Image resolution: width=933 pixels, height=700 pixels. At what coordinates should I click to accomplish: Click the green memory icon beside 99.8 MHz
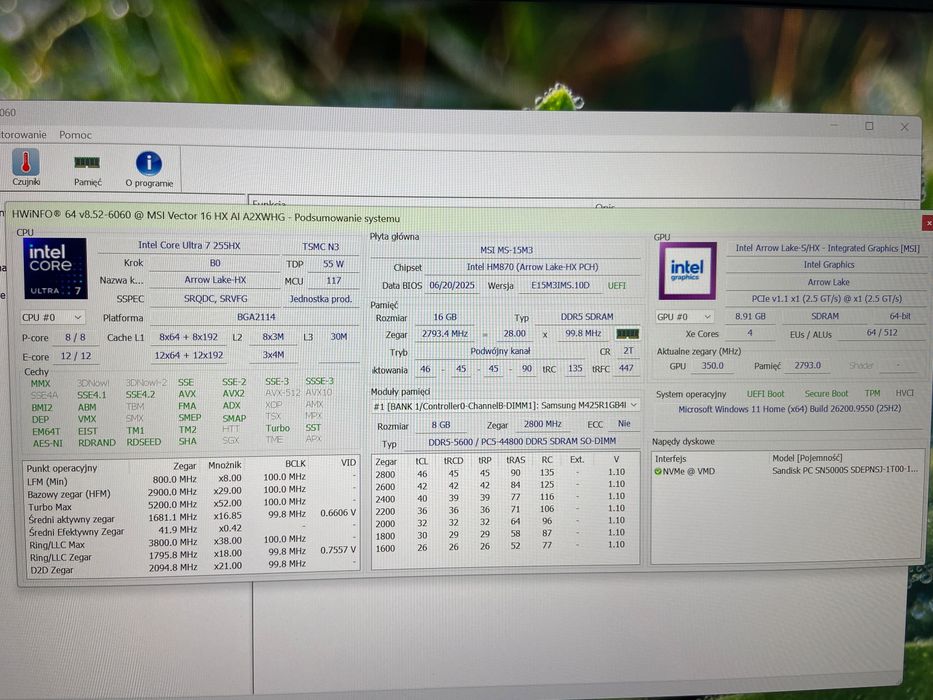(x=627, y=333)
